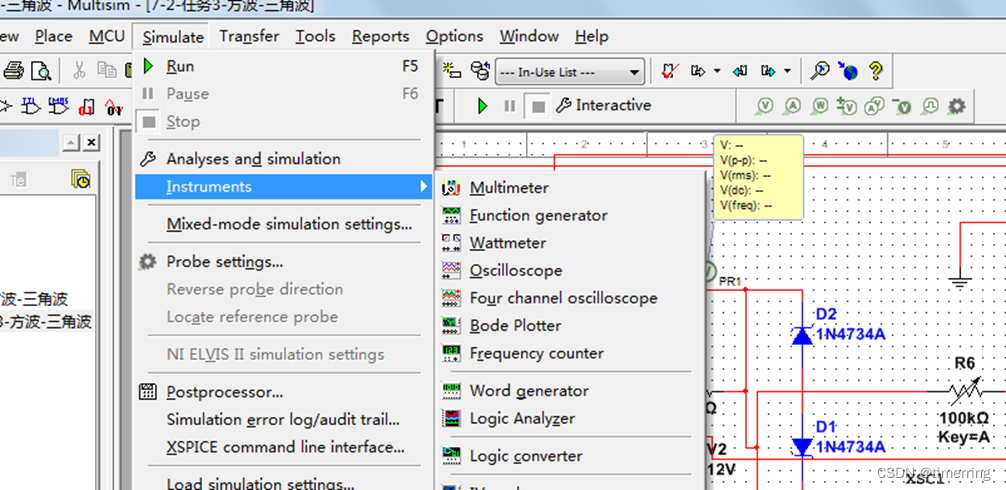This screenshot has width=1006, height=490.
Task: Click the Print toolbar icon
Action: (x=14, y=71)
